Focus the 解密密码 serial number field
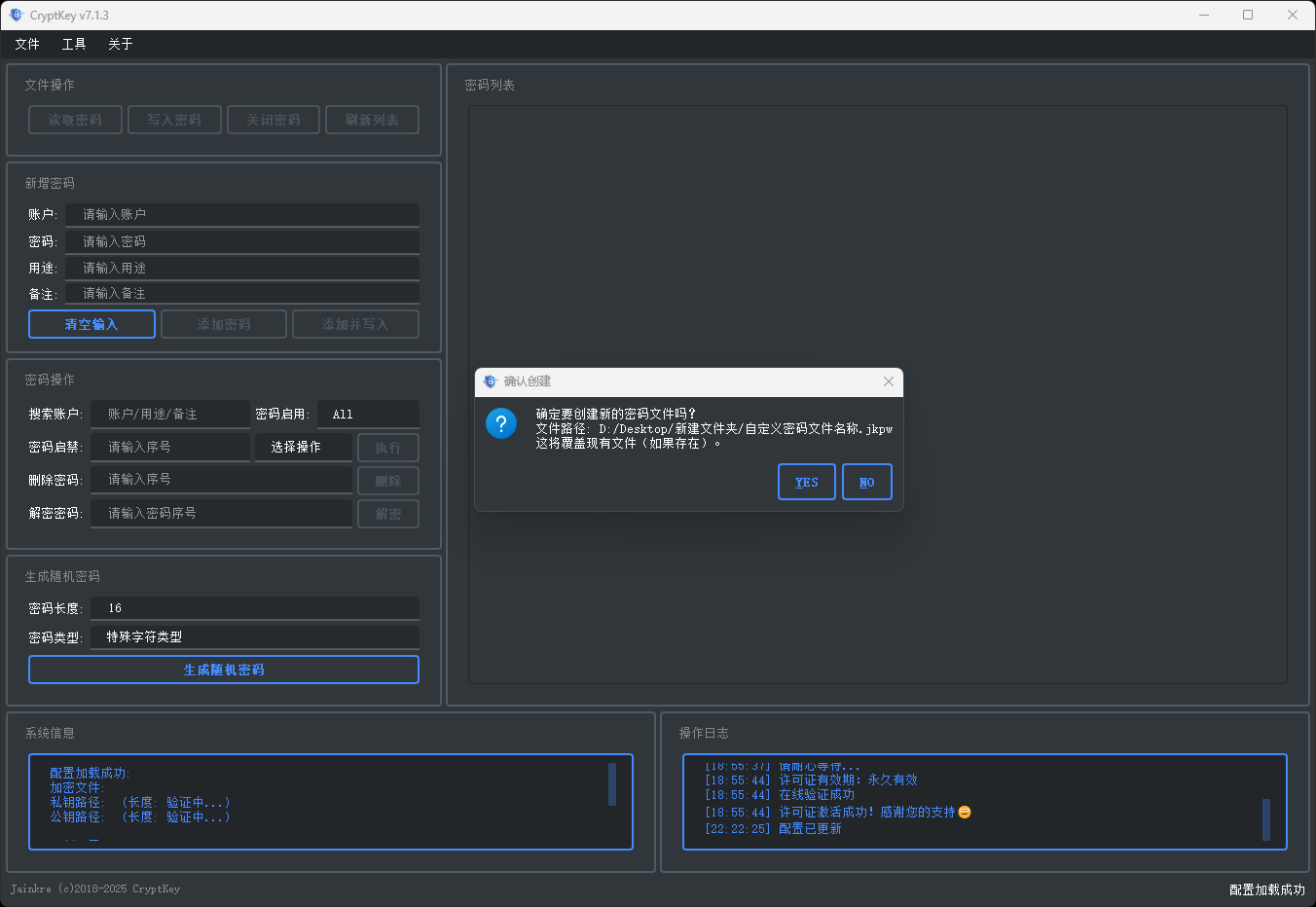 click(x=221, y=513)
